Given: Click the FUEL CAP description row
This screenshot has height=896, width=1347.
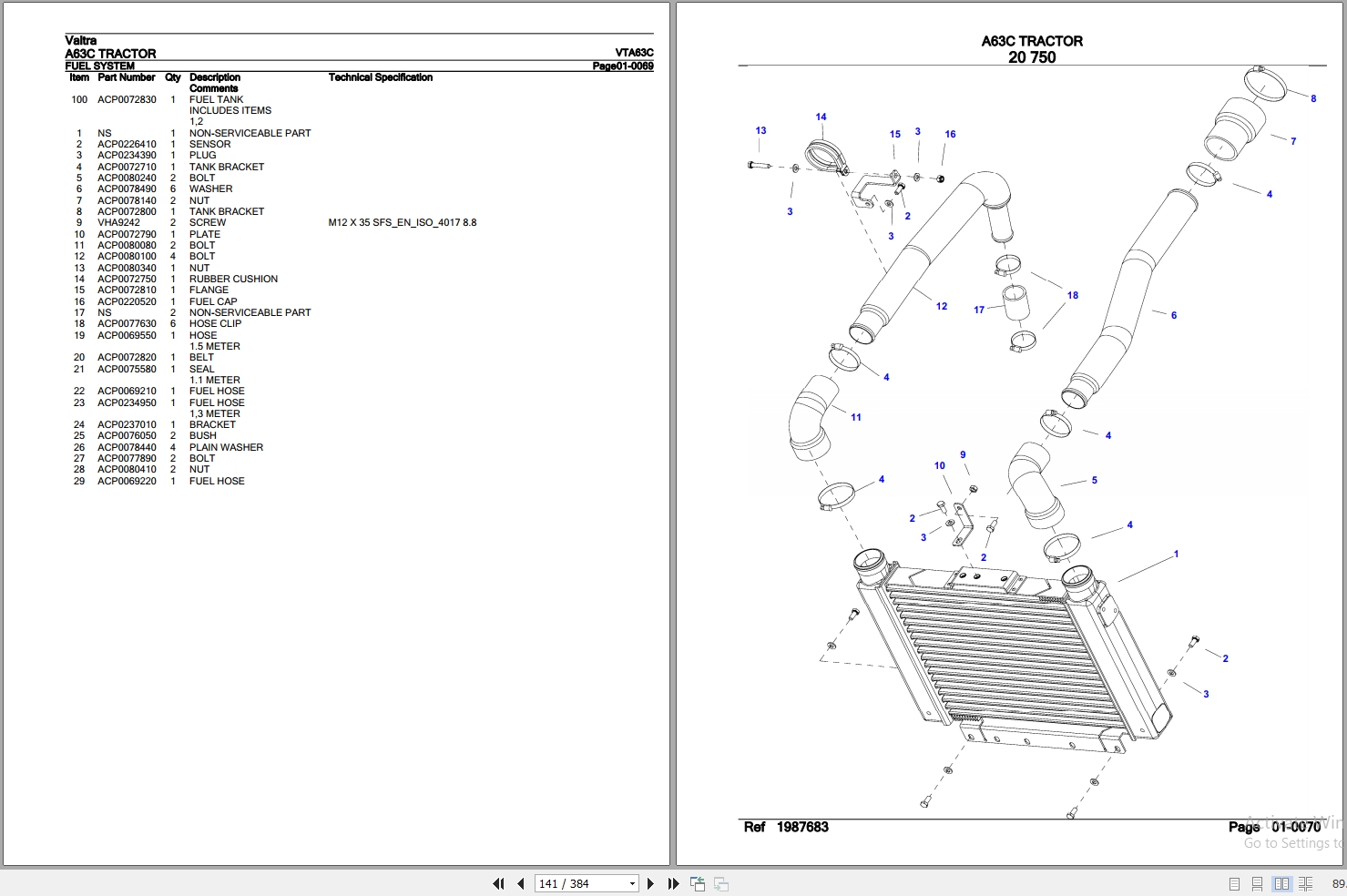Looking at the screenshot, I should [213, 301].
